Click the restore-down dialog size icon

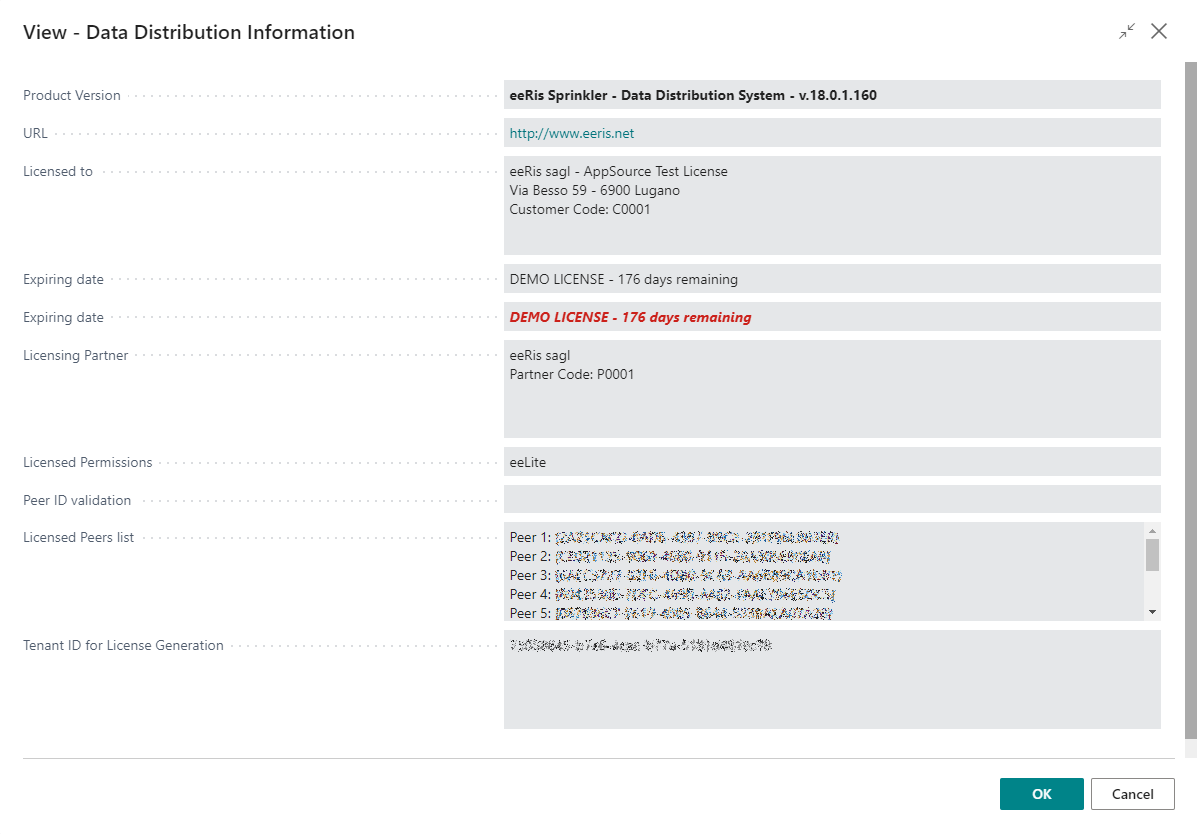pyautogui.click(x=1127, y=32)
